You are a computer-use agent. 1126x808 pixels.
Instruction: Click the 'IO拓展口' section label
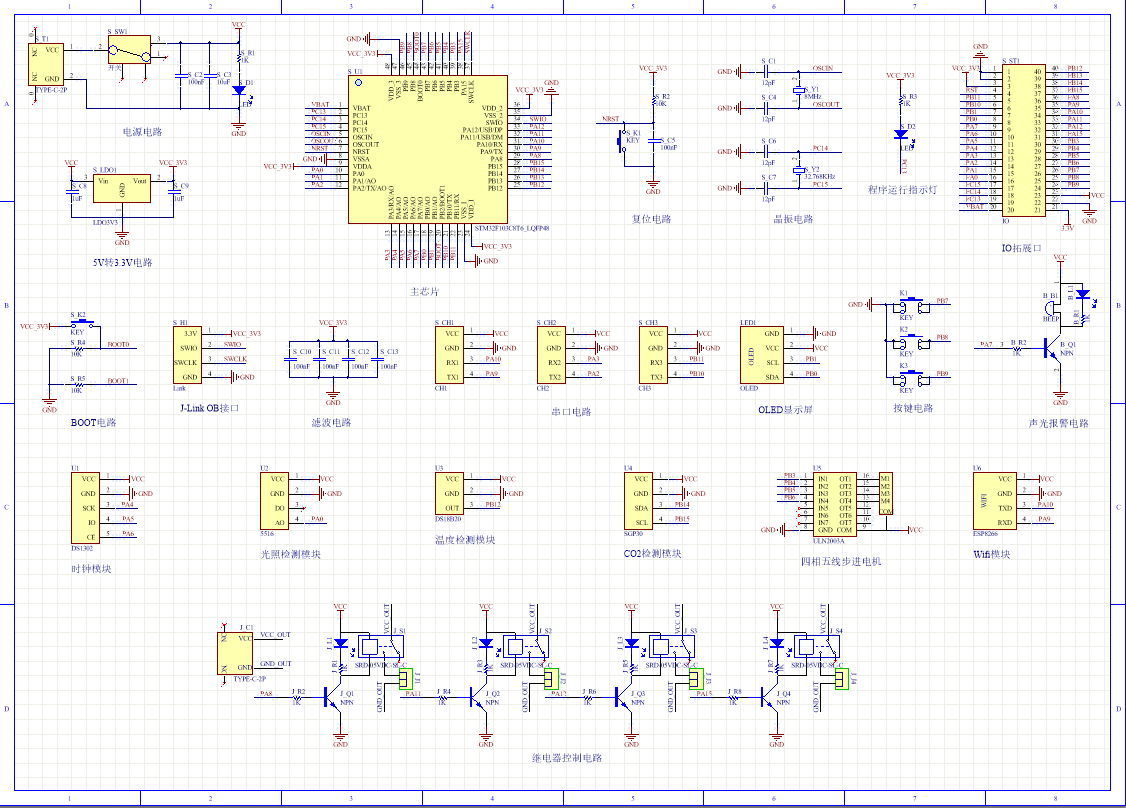(x=1022, y=248)
